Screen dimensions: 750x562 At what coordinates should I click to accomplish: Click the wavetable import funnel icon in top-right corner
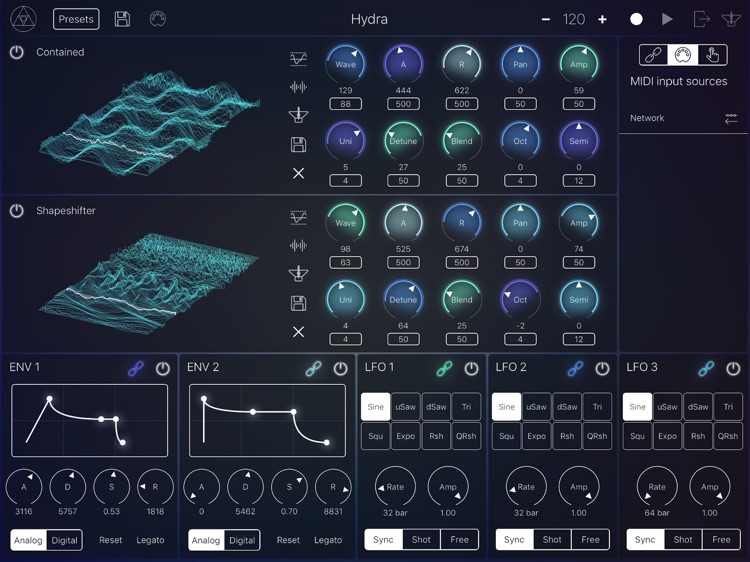(x=731, y=19)
